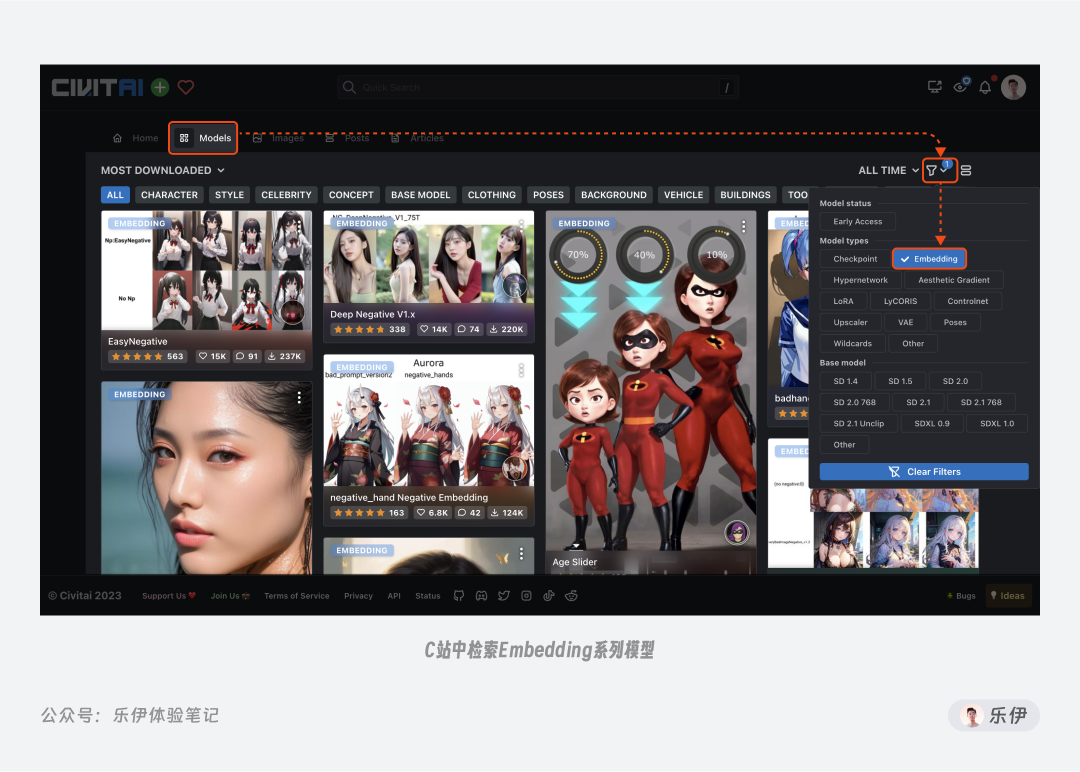Toggle the Hypernetwork filter chip
Image resolution: width=1080 pixels, height=772 pixels.
click(x=860, y=280)
